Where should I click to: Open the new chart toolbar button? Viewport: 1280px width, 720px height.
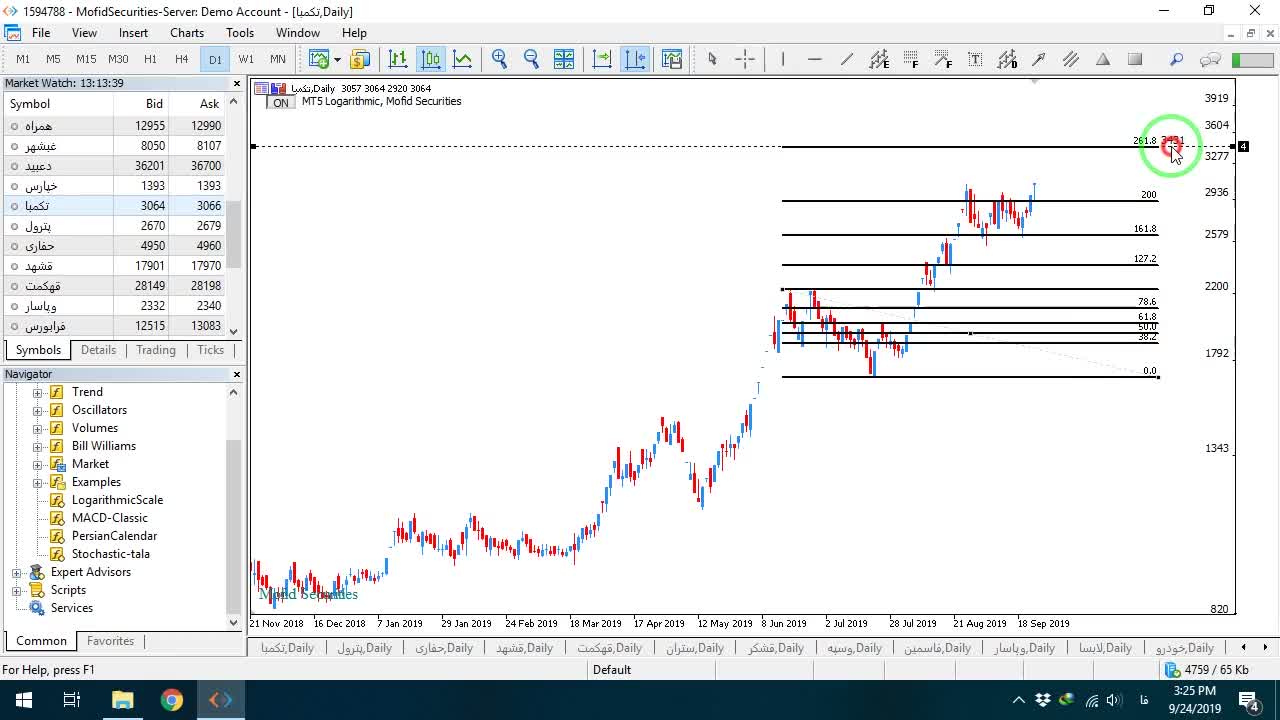tap(318, 59)
